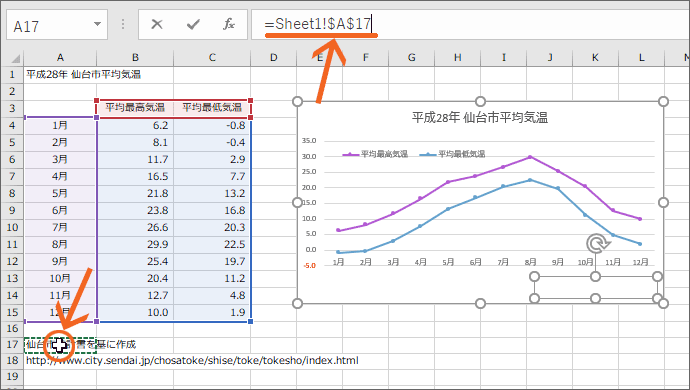Viewport: 690px width, 390px height.
Task: Click in the formula bar text
Action: point(319,24)
